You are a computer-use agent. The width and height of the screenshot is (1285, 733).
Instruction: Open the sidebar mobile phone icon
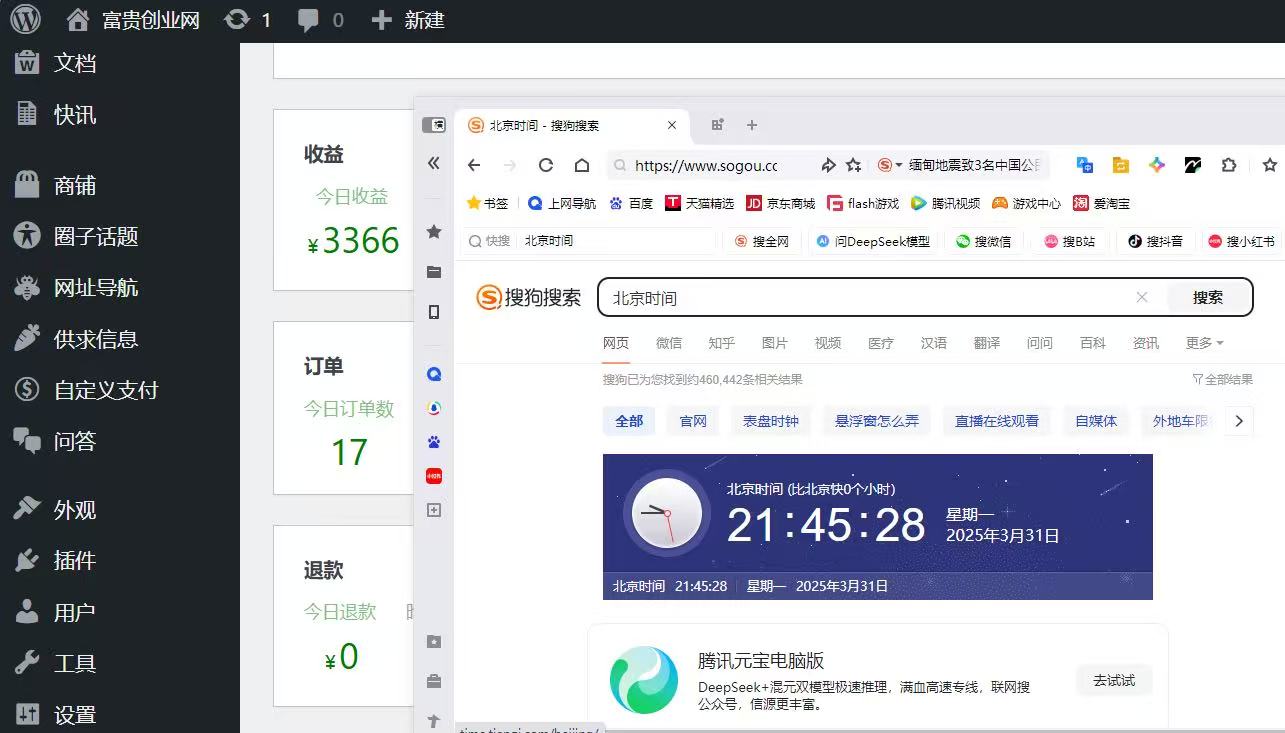(x=434, y=312)
